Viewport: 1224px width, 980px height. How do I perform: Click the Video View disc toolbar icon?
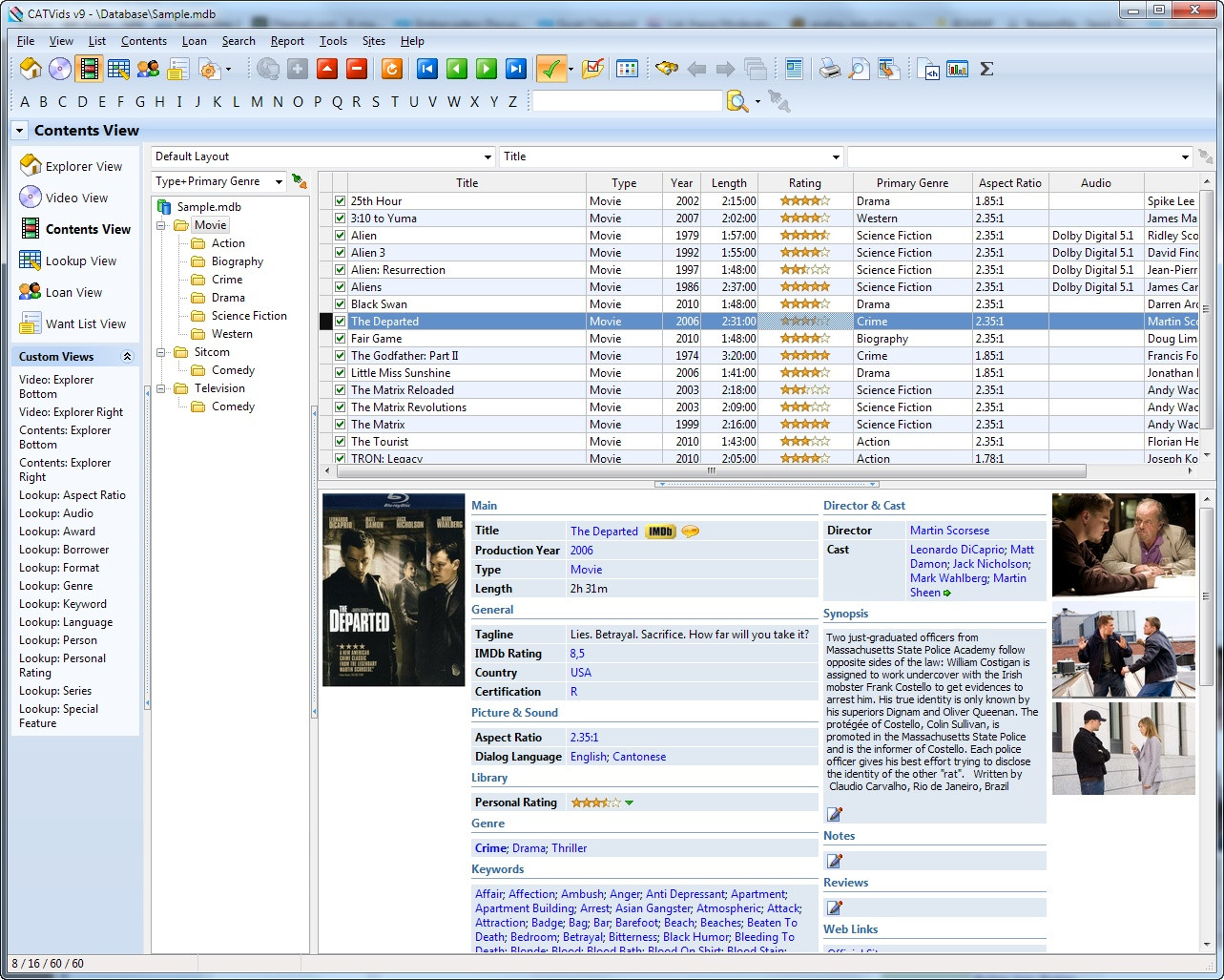(60, 69)
